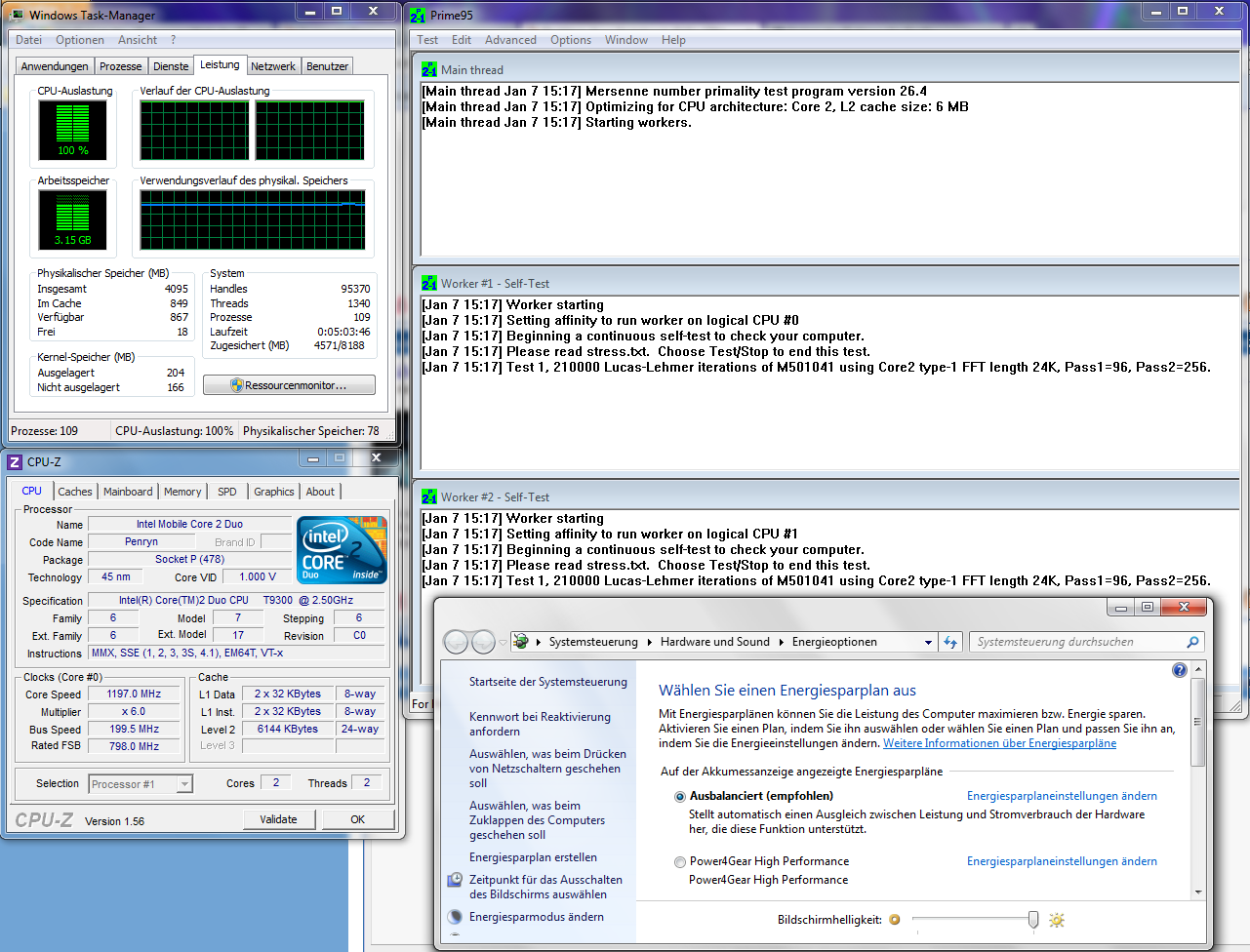Select Power4Gear High Performance power plan
Image resolution: width=1250 pixels, height=952 pixels.
(x=680, y=862)
